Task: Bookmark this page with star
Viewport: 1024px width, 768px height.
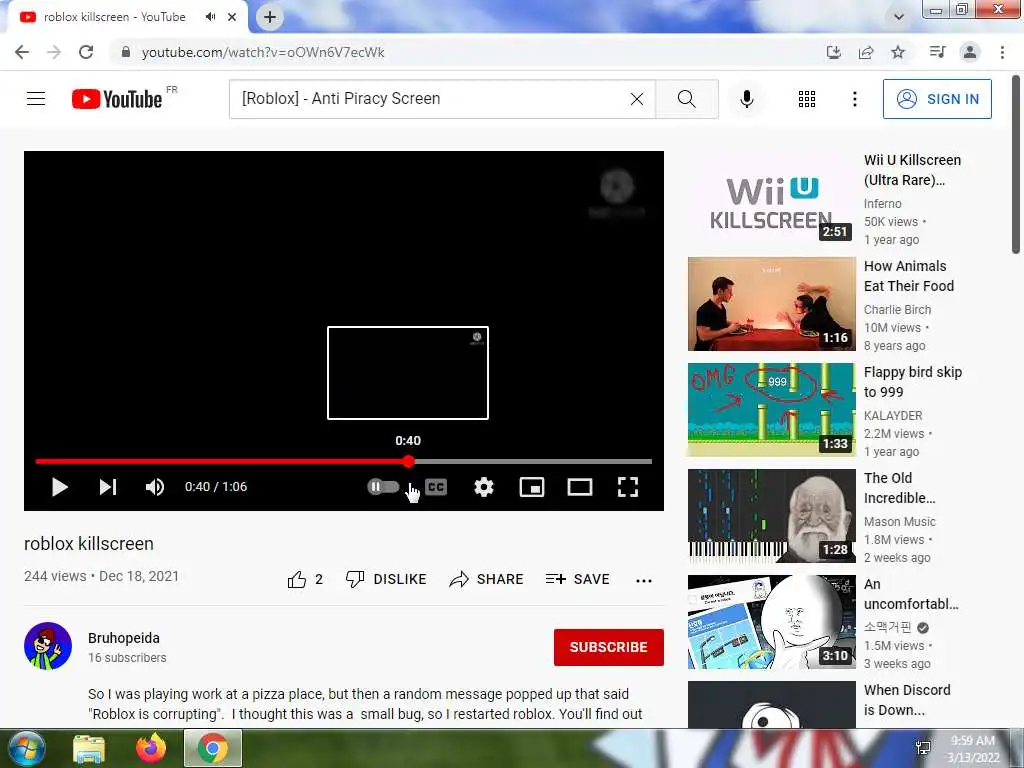Action: pos(898,52)
